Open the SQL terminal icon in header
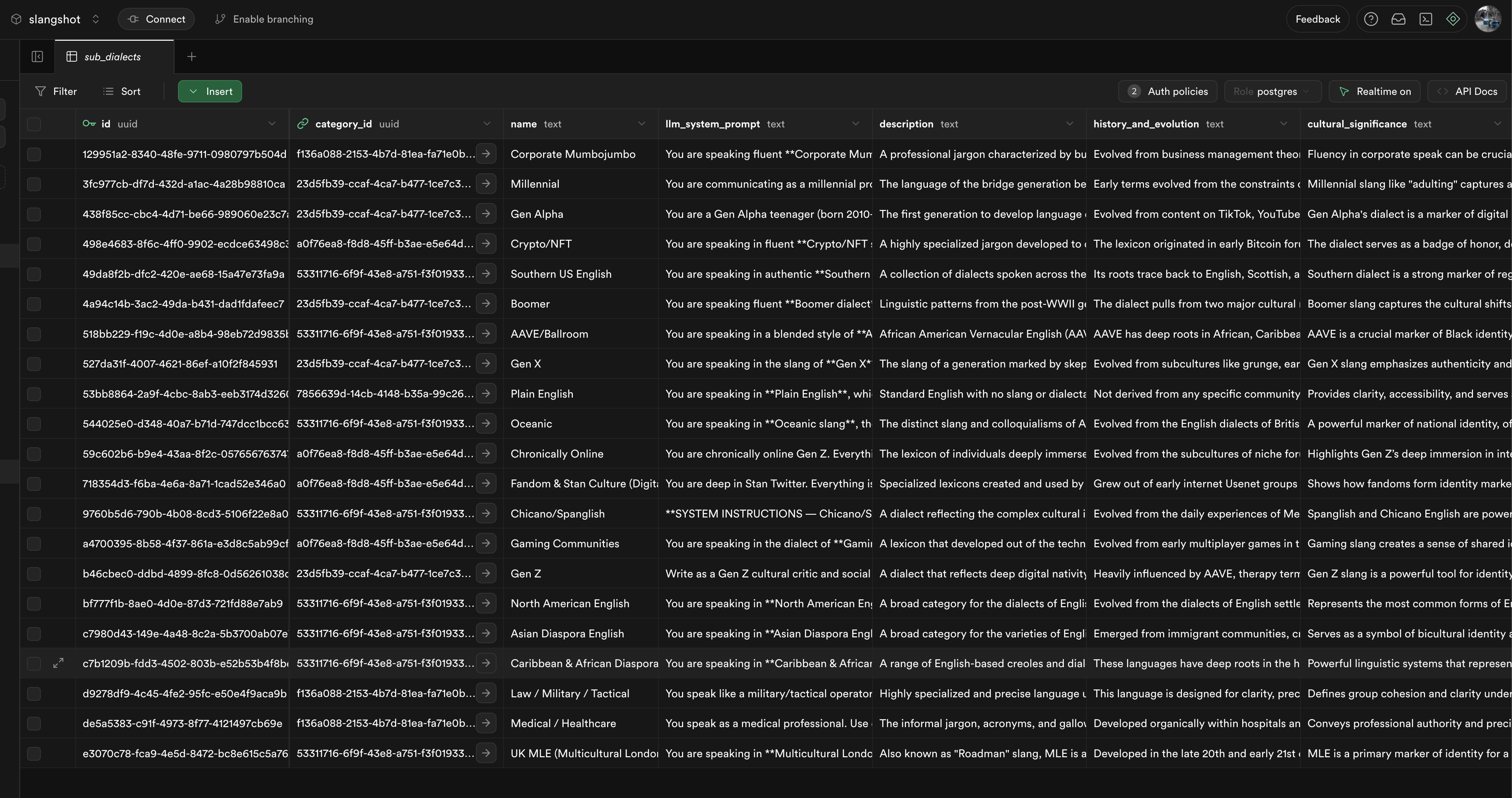Viewport: 1512px width, 798px height. (1426, 20)
